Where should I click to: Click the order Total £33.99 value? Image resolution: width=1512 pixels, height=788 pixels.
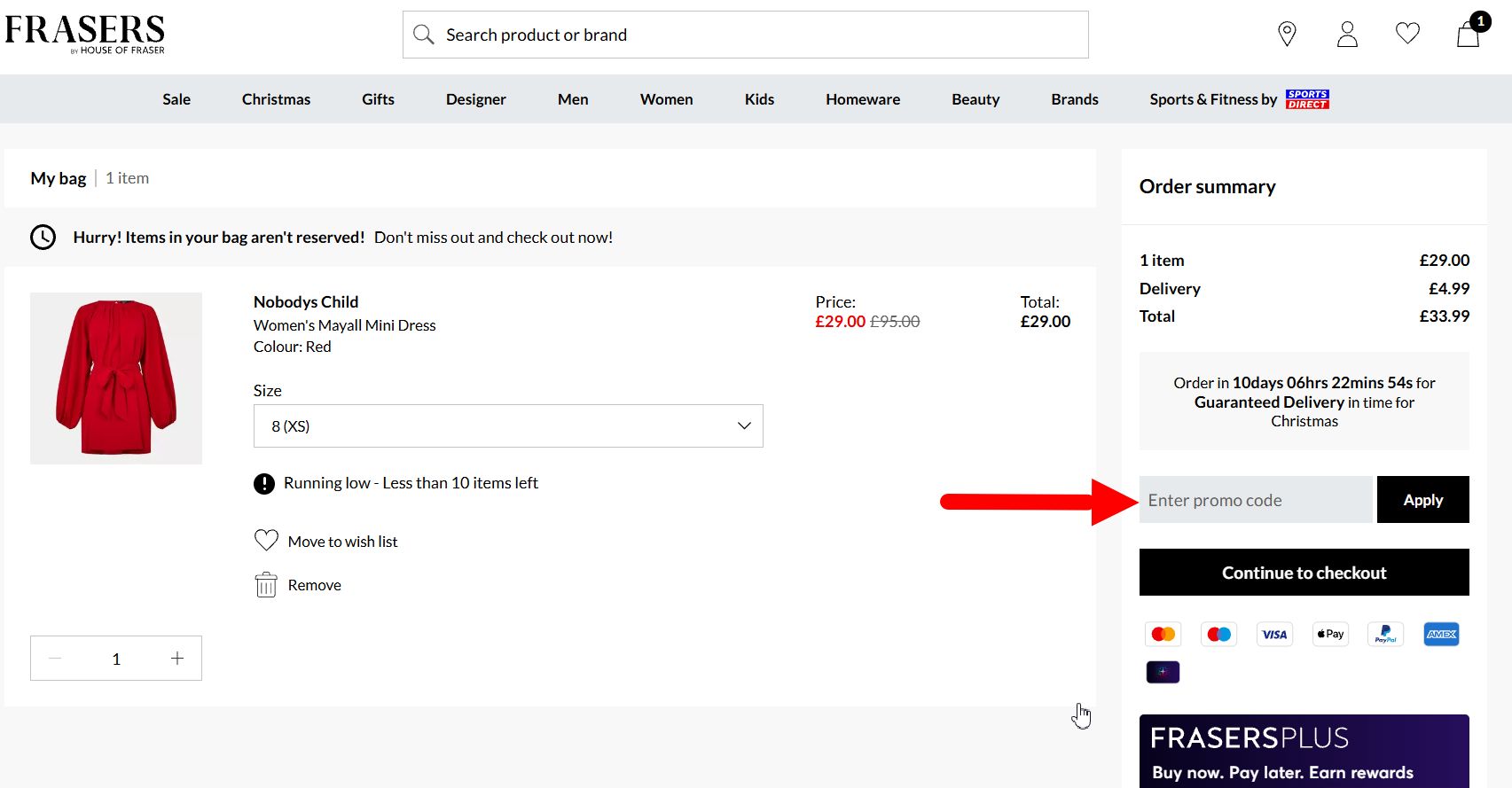tap(1445, 316)
